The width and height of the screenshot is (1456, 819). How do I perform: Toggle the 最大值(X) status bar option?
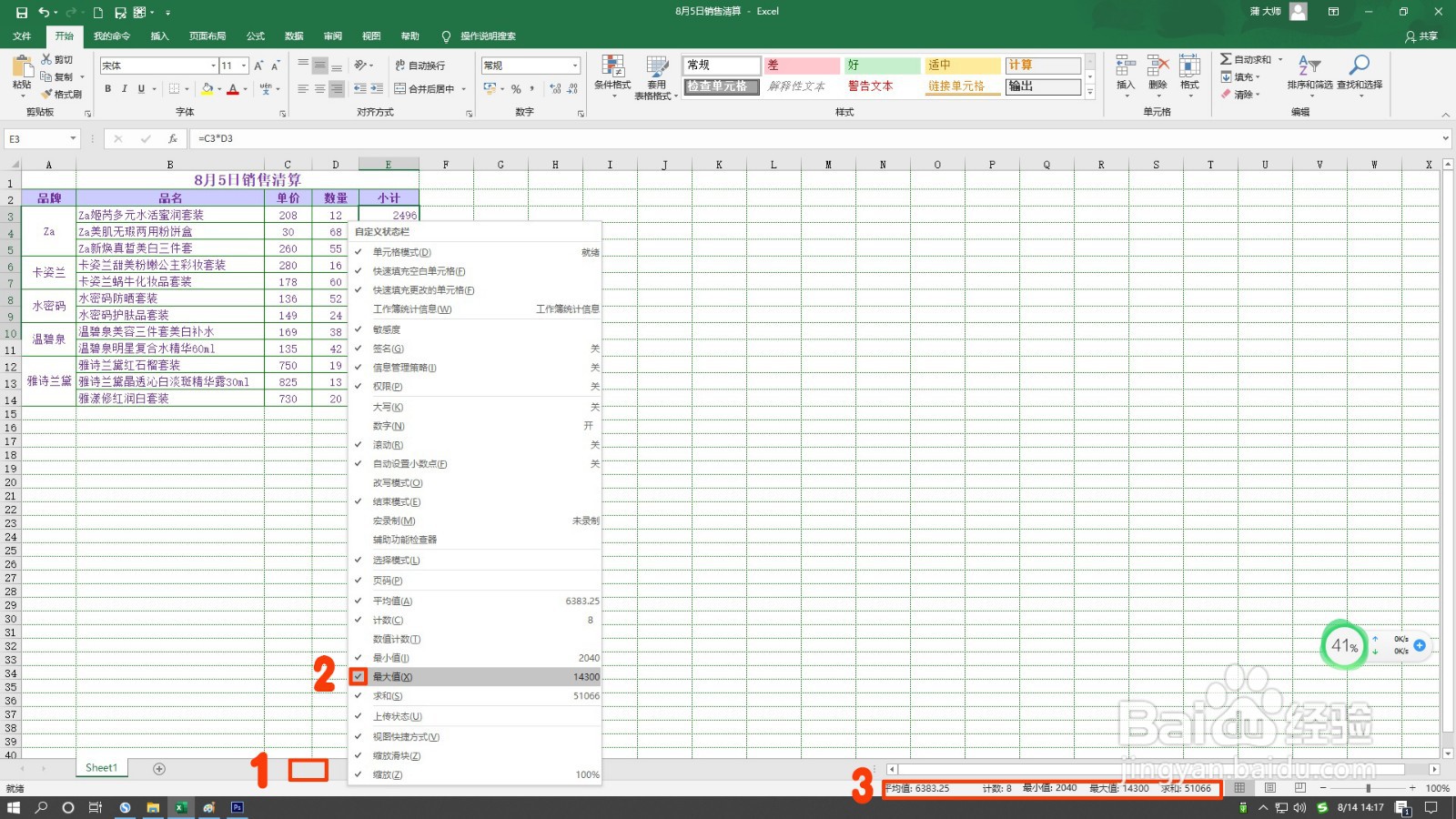[474, 677]
